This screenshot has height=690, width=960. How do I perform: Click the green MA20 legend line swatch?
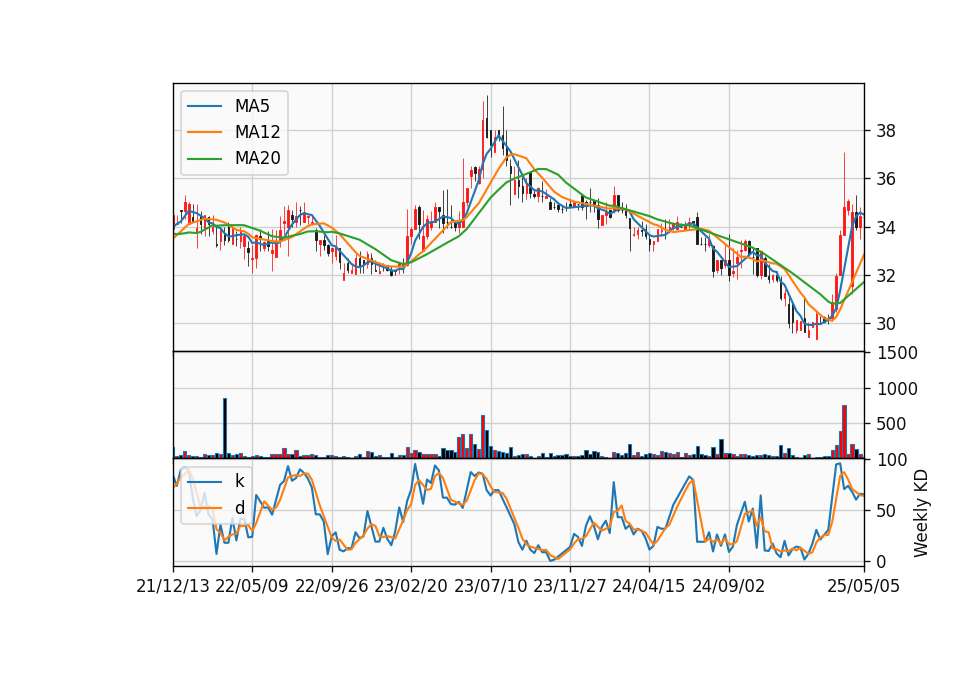[x=204, y=159]
